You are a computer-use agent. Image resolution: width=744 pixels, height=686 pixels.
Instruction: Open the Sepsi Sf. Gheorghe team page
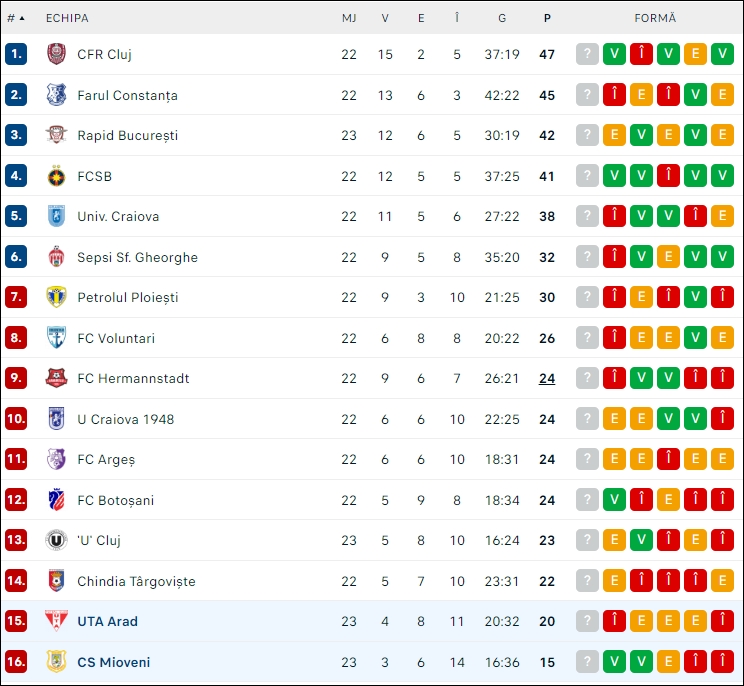click(138, 257)
